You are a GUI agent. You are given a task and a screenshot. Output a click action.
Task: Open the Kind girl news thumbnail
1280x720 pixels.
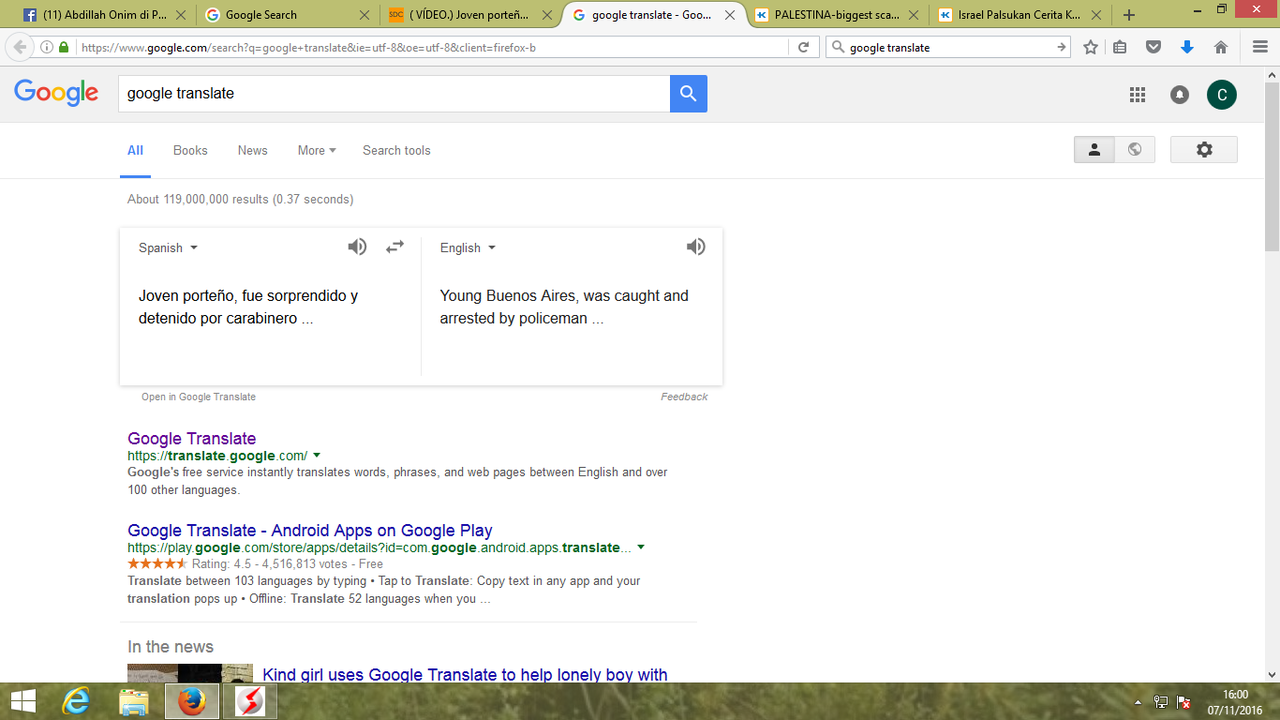click(189, 674)
